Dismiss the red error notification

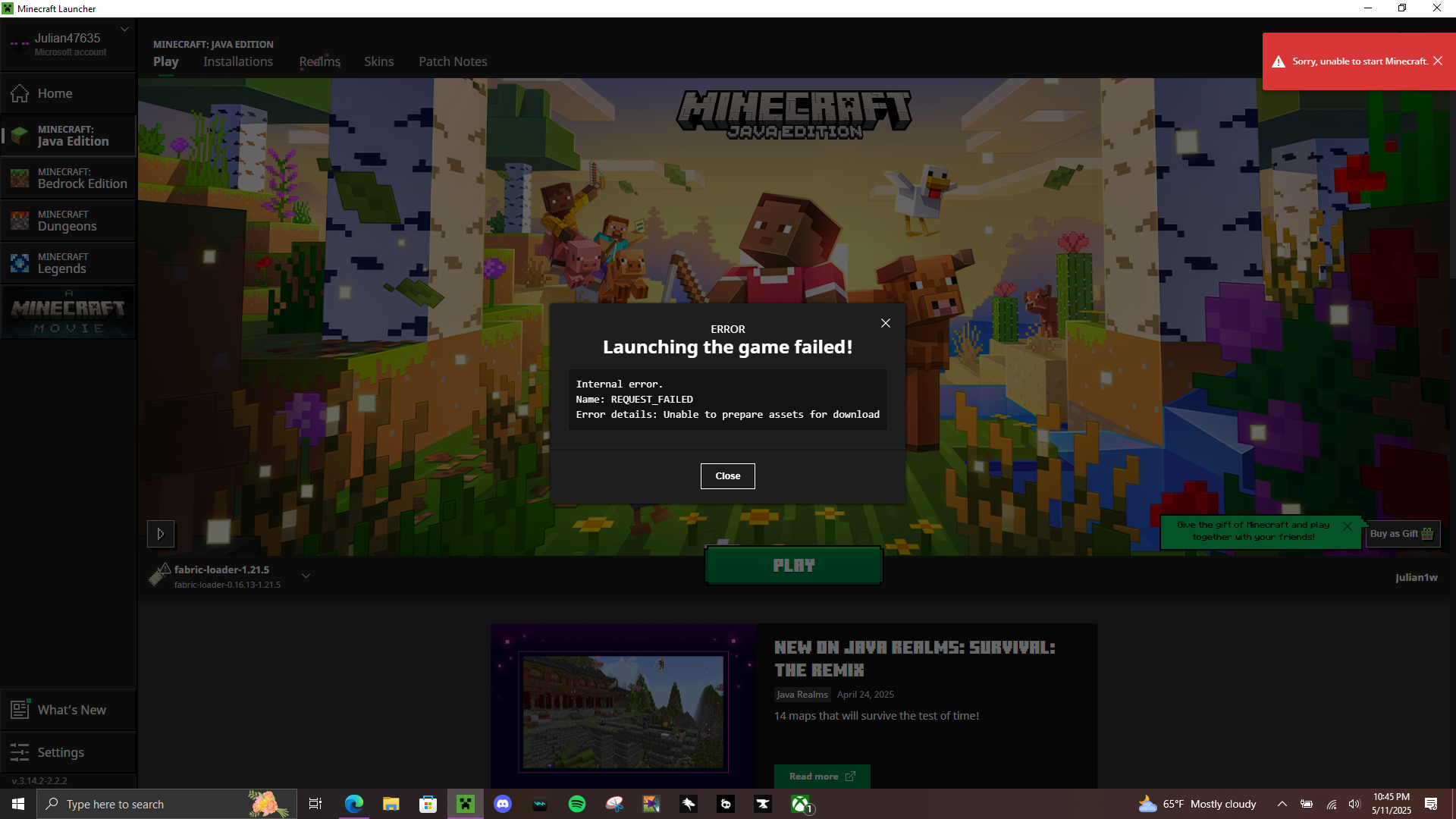(1438, 61)
